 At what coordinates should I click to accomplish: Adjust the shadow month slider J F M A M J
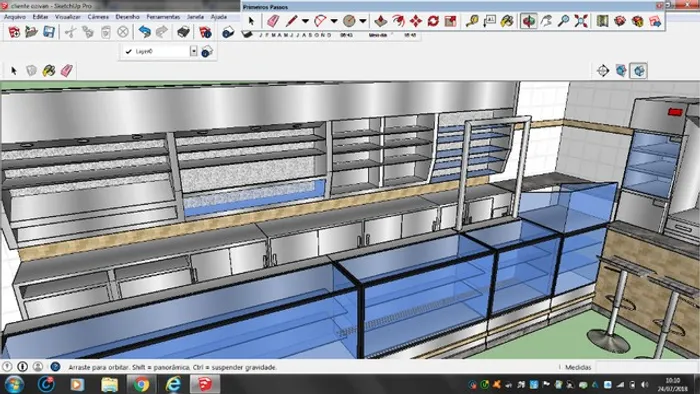coord(296,35)
